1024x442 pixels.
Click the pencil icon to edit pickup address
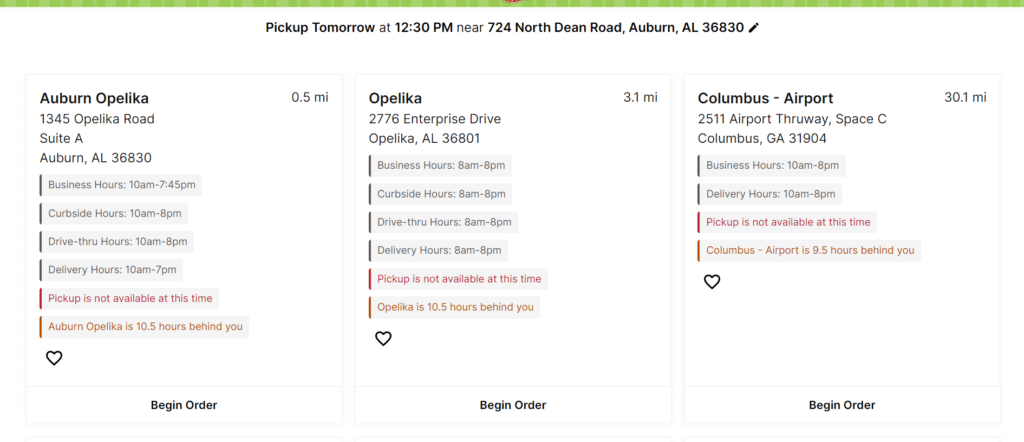click(x=754, y=28)
